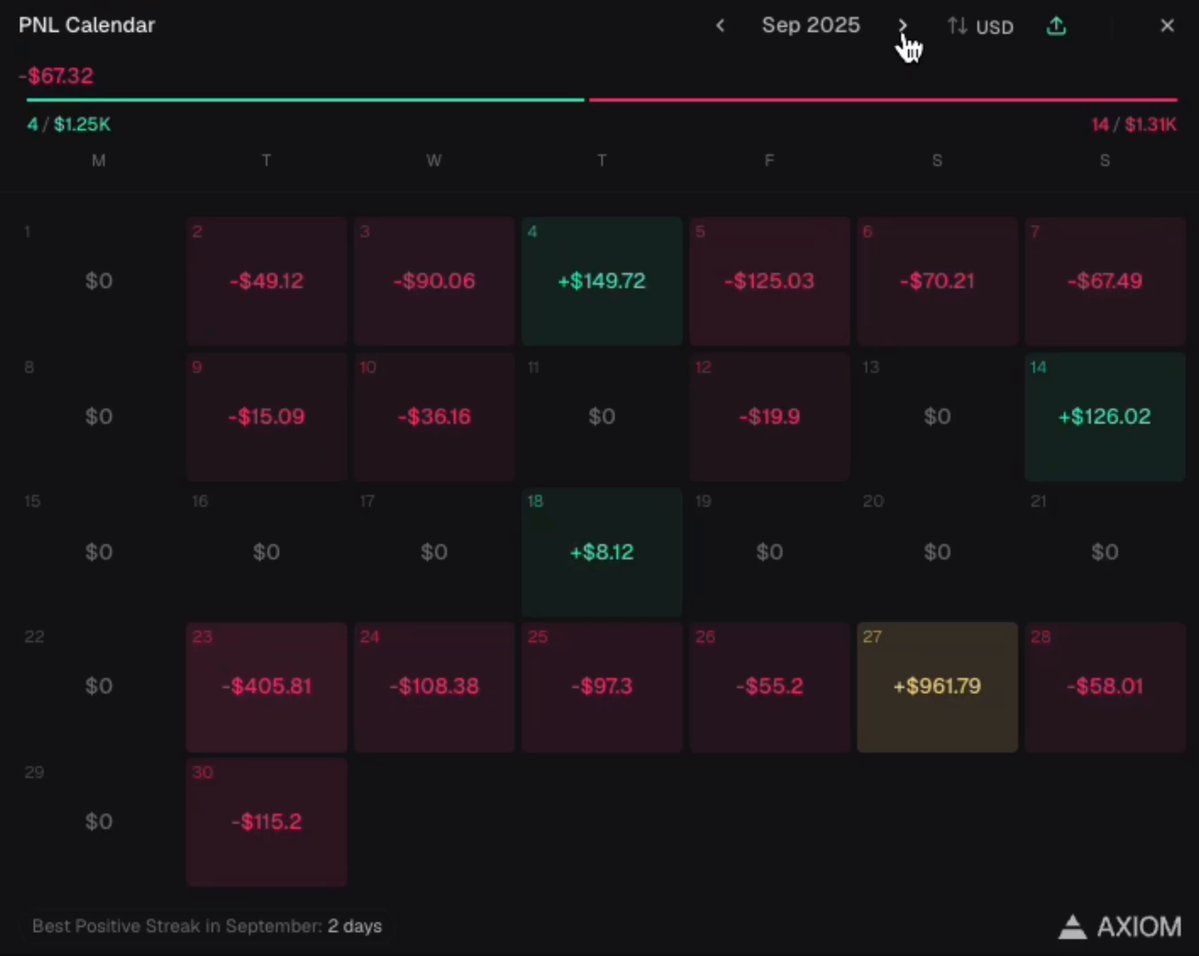The height and width of the screenshot is (956, 1199).
Task: Open day 10 with -$36.16
Action: click(434, 417)
